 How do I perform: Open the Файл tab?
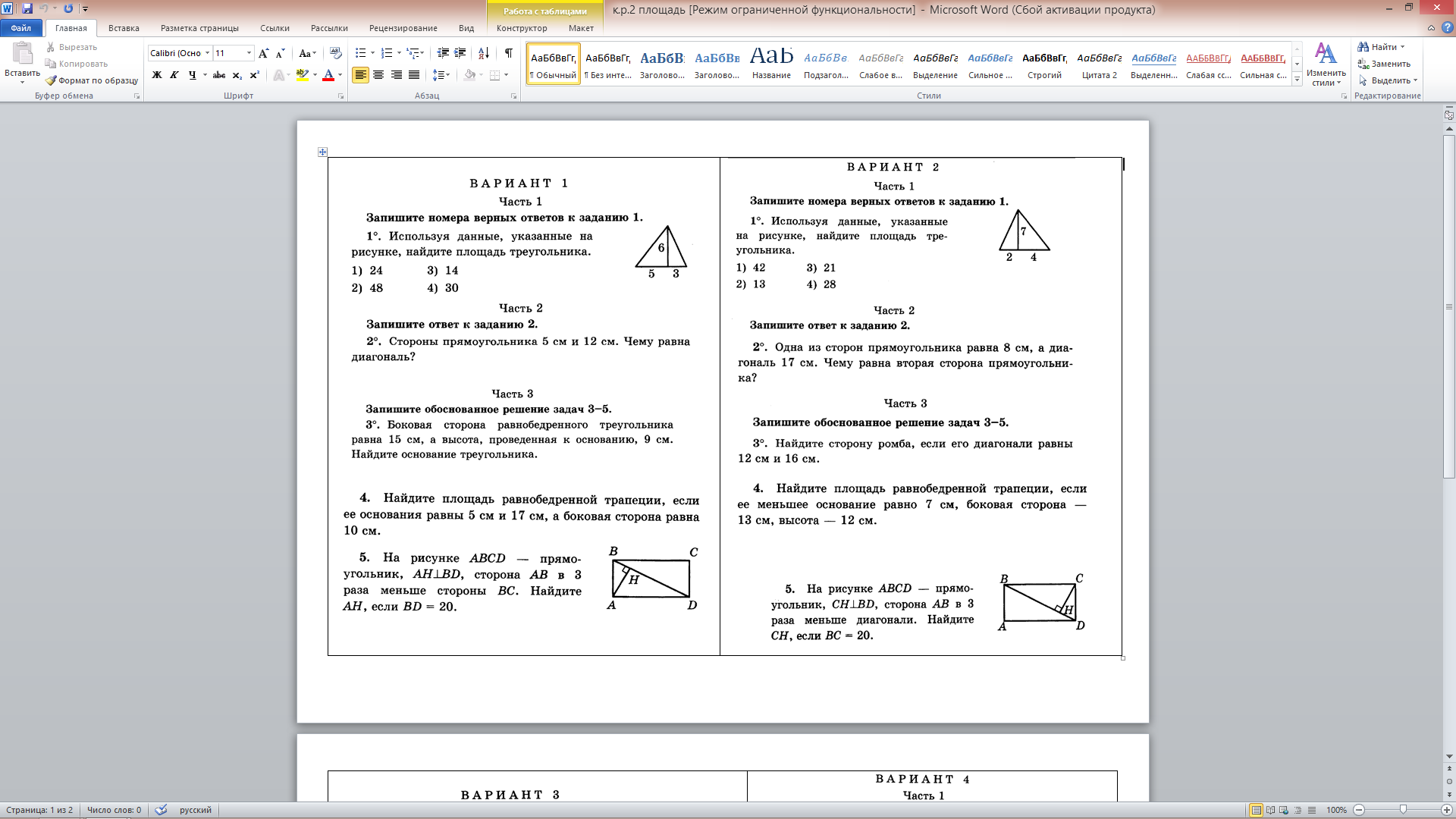21,28
